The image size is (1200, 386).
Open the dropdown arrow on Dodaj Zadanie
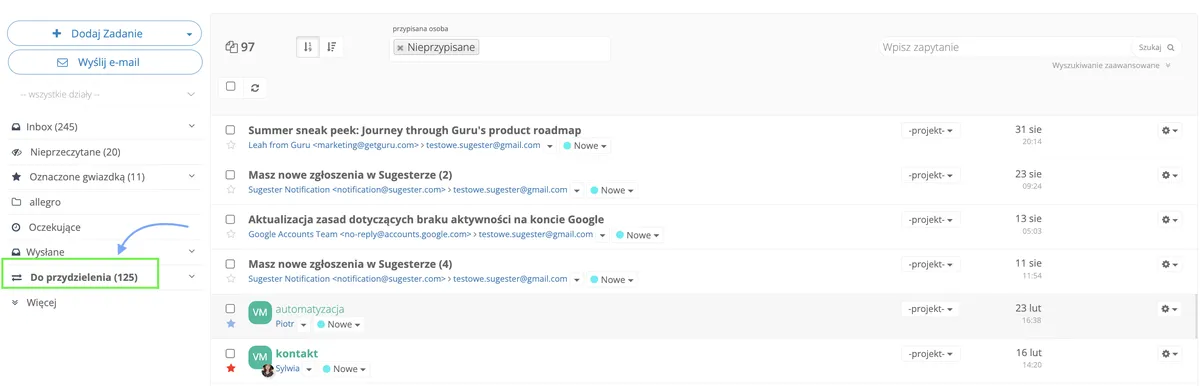coord(188,34)
